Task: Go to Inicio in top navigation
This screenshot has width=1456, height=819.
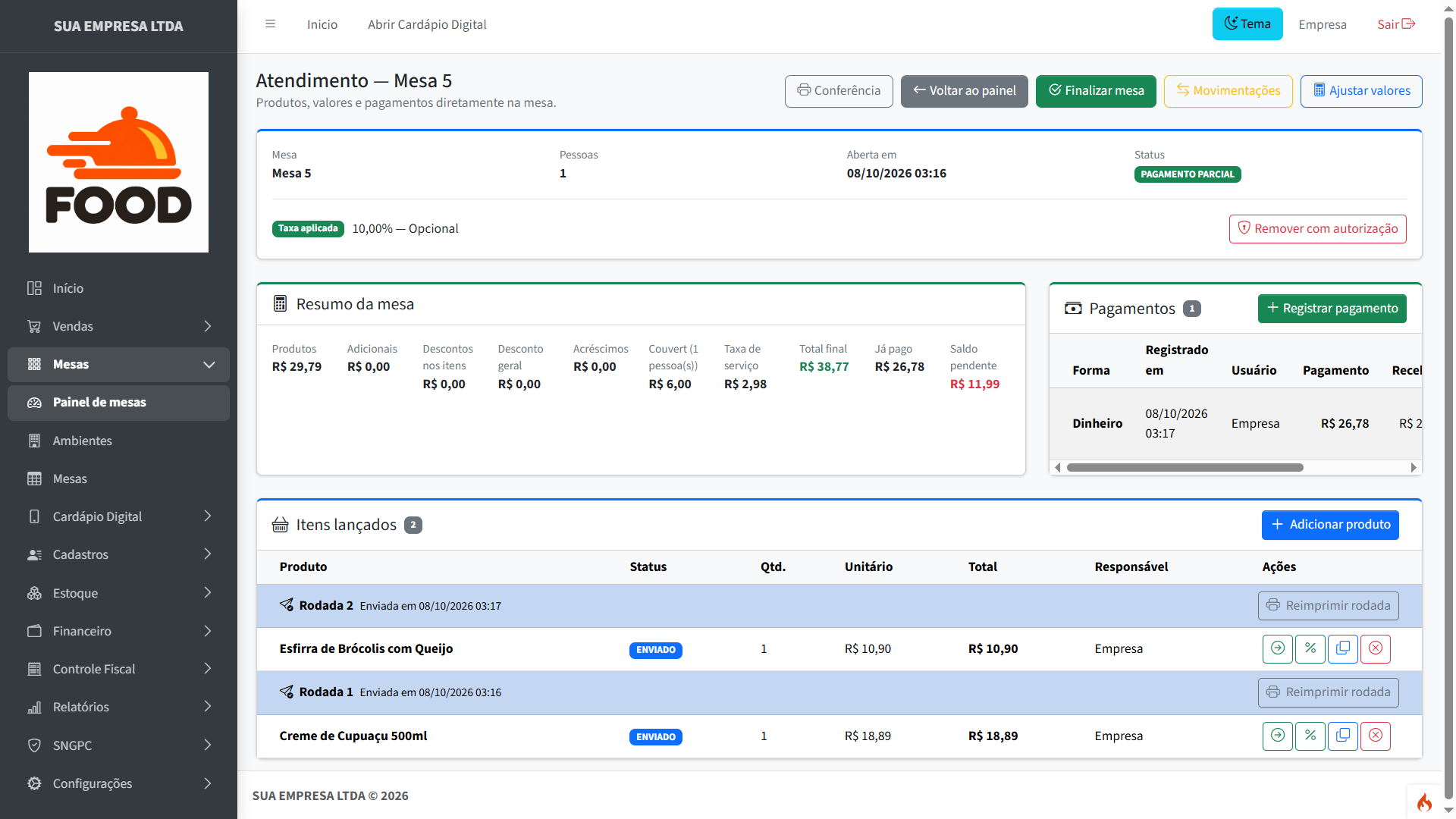Action: click(x=322, y=24)
